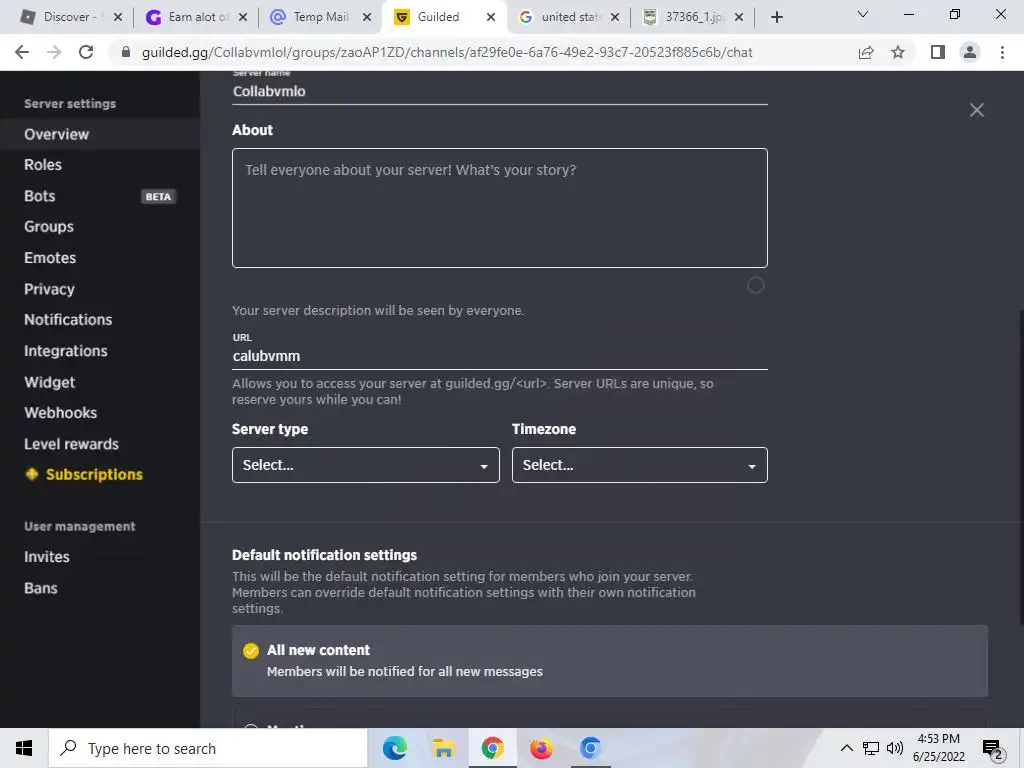
Task: Close server settings with the X icon
Action: click(x=976, y=110)
